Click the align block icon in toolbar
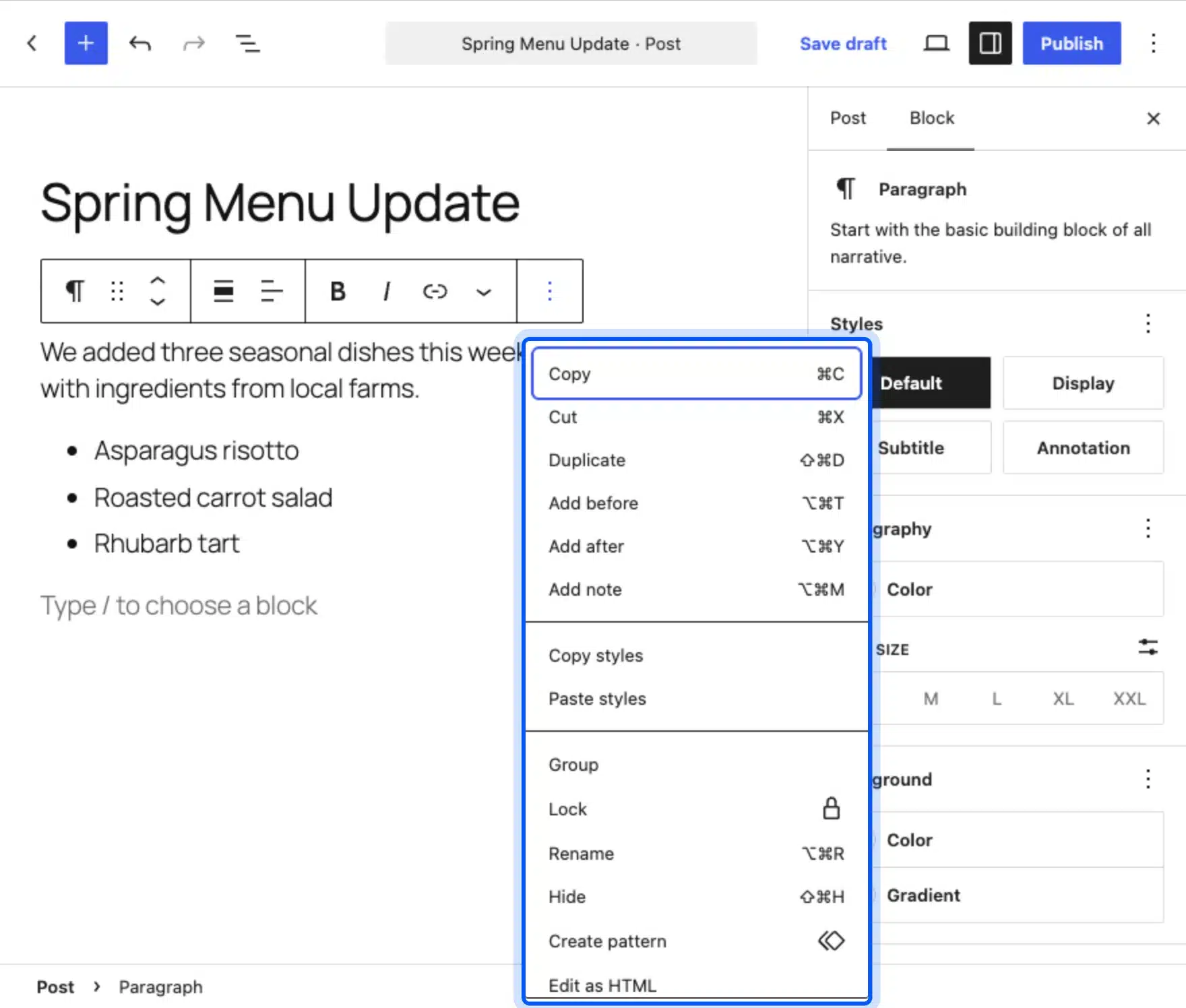1186x1008 pixels. tap(223, 291)
